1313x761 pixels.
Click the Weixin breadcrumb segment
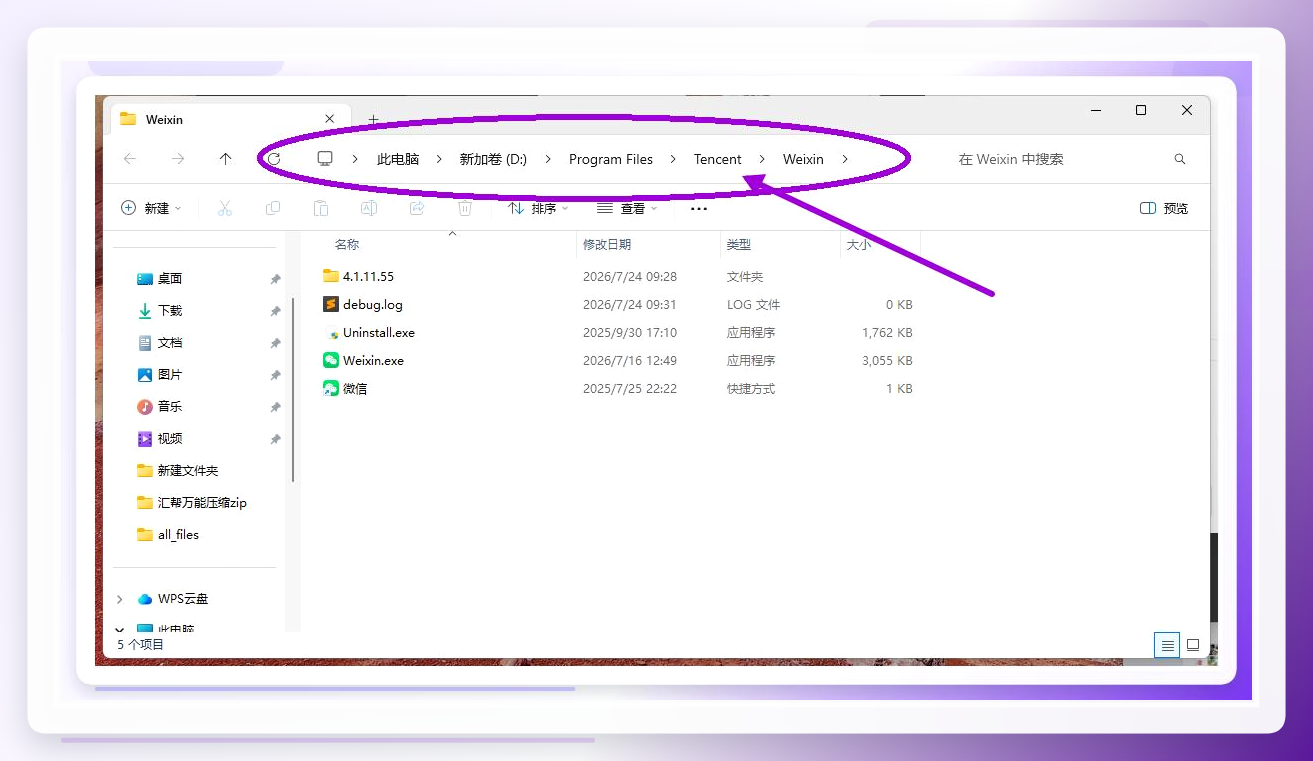803,159
